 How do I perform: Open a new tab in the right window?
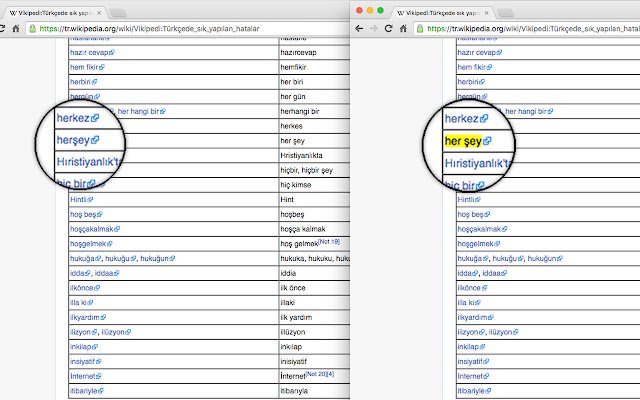tap(505, 13)
